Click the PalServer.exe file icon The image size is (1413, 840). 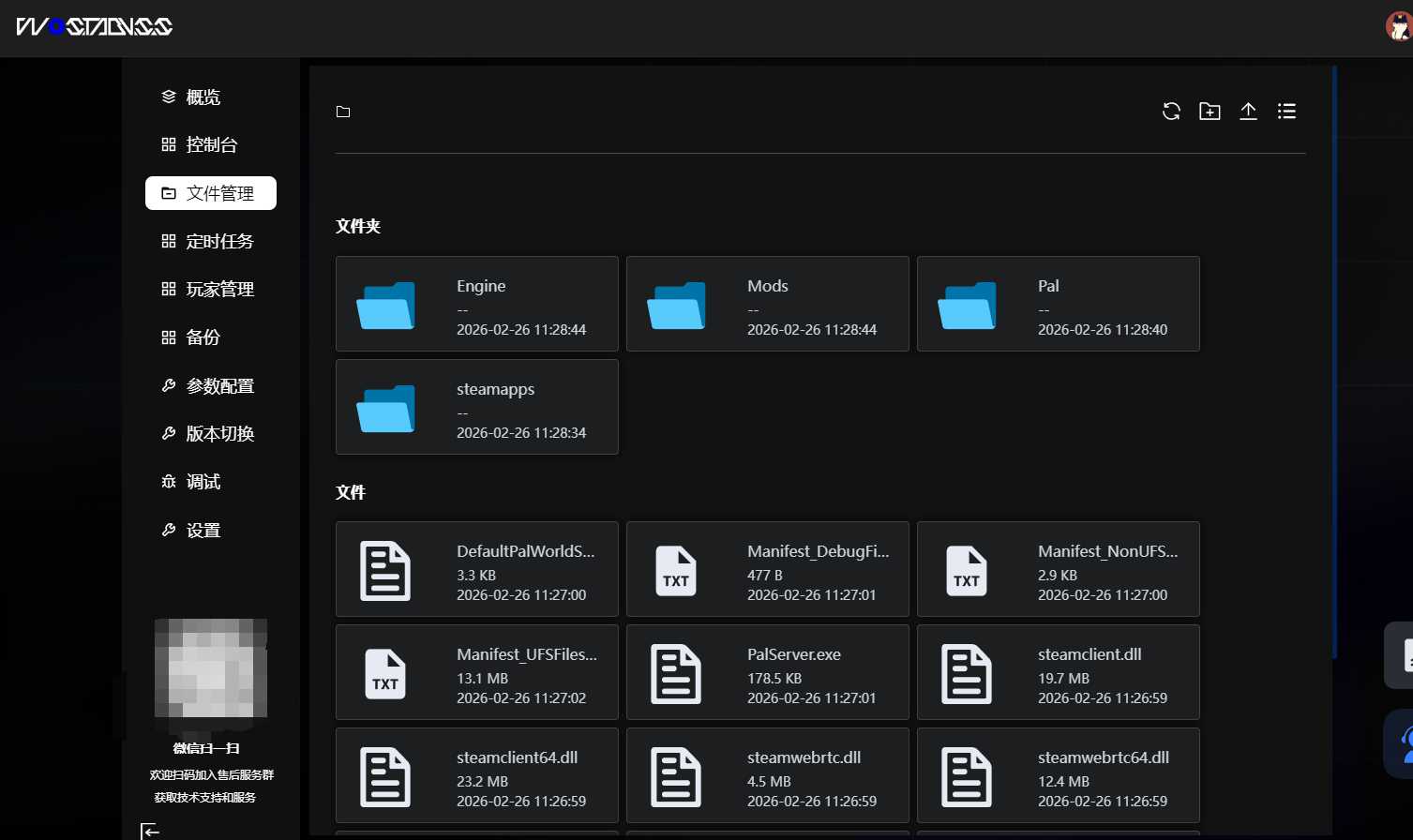click(x=676, y=673)
